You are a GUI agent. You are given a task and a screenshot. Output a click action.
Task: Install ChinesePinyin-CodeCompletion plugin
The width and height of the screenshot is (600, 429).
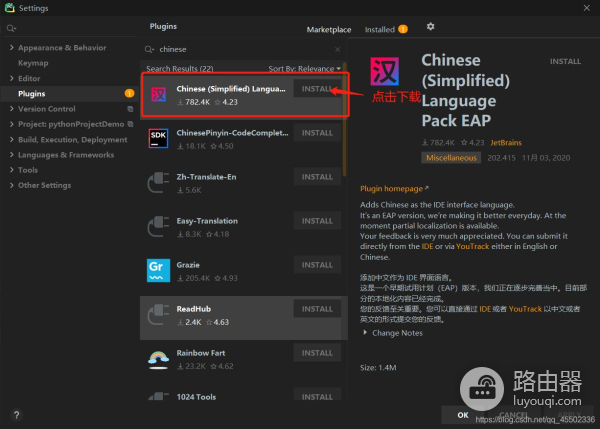[317, 133]
